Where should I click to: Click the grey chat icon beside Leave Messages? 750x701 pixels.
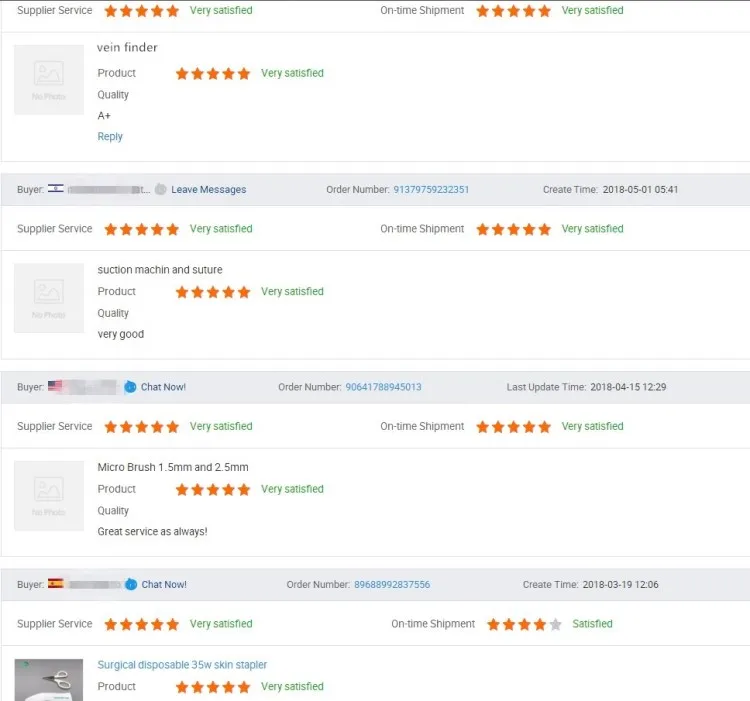pos(161,189)
